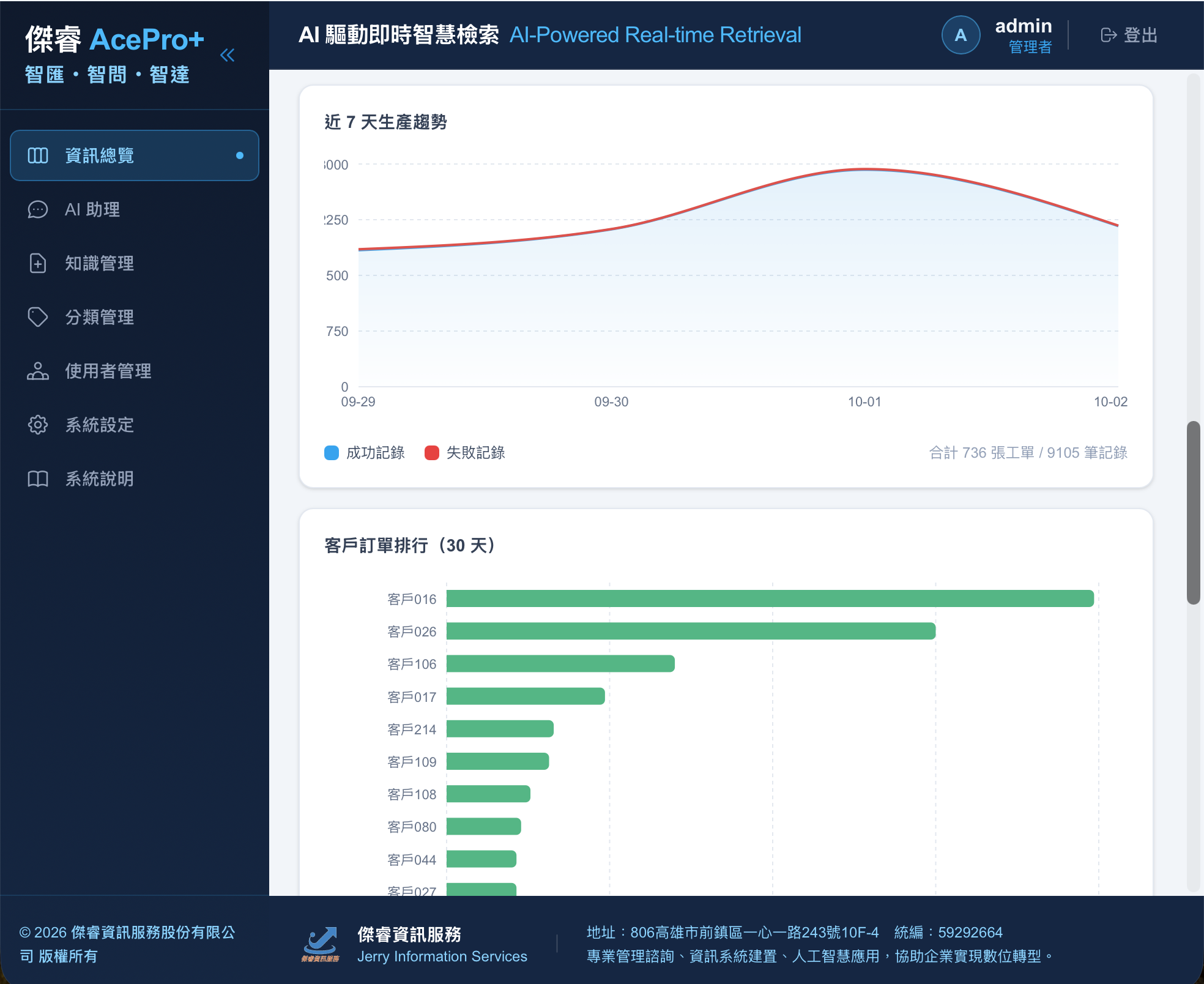Click the admin avatar circle A
This screenshot has height=984, width=1204.
click(961, 35)
